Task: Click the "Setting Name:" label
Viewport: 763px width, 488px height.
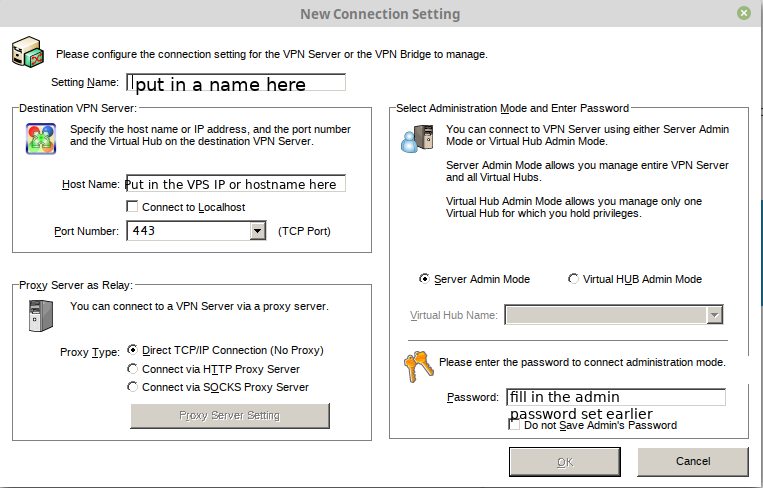Action: (x=85, y=82)
